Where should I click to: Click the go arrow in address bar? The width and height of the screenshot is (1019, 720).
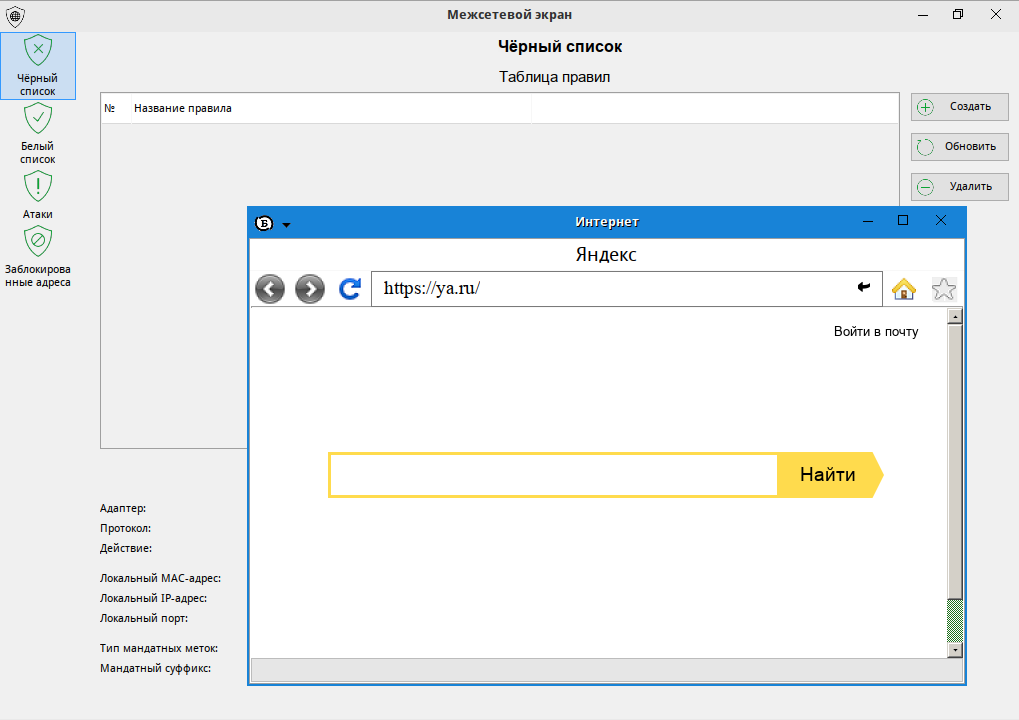point(864,287)
